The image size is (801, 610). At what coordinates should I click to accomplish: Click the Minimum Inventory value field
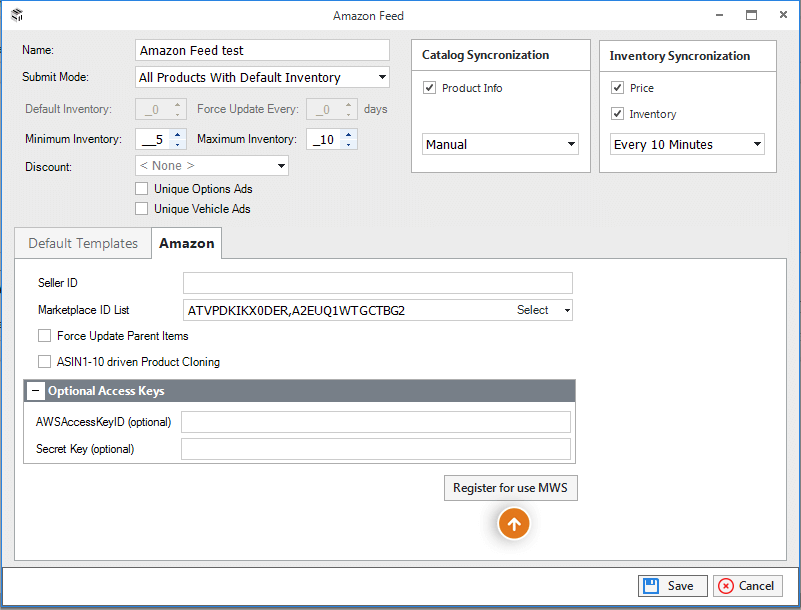coord(153,139)
